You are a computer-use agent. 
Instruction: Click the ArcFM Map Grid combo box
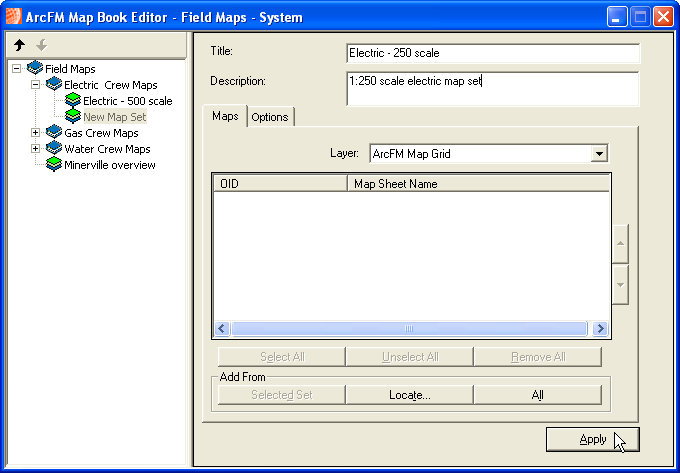489,153
